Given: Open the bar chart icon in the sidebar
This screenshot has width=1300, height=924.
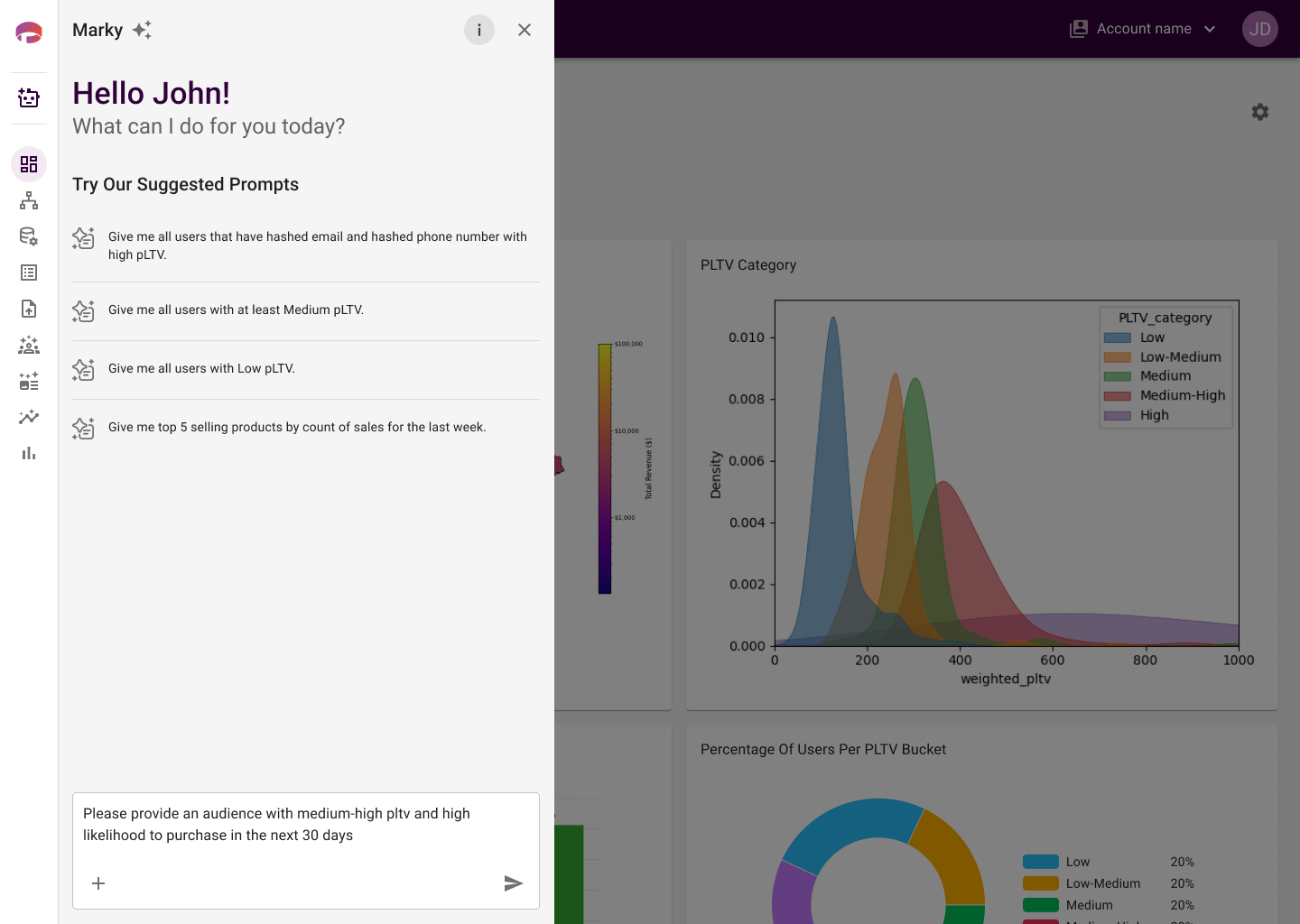Looking at the screenshot, I should [29, 453].
